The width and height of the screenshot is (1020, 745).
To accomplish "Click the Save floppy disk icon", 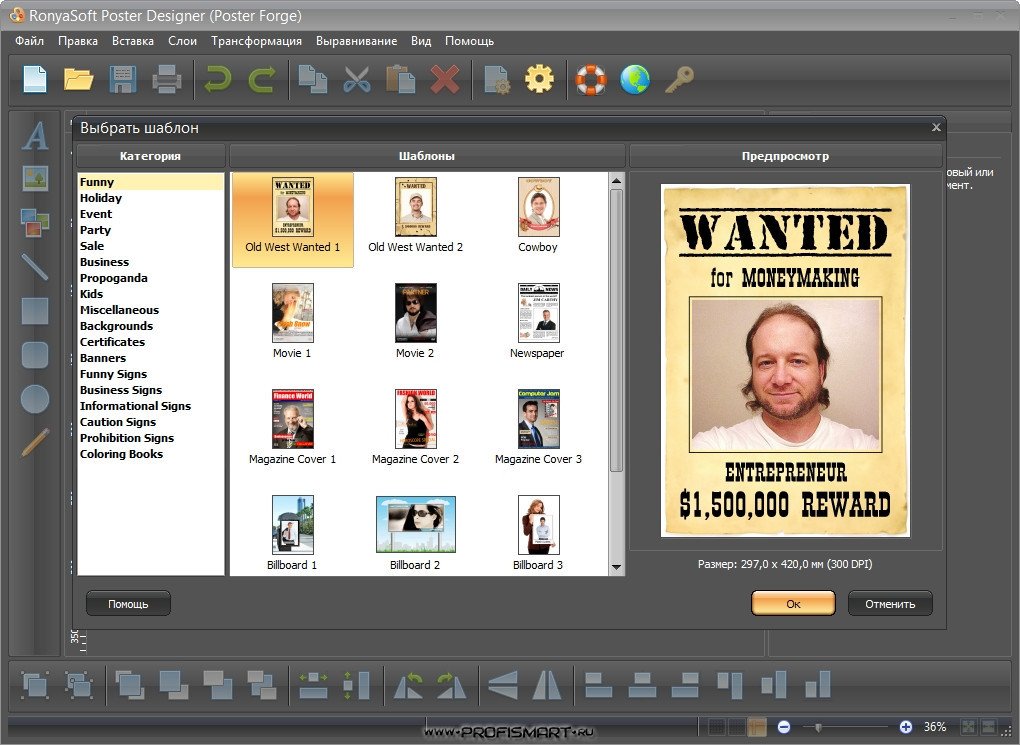I will 122,79.
